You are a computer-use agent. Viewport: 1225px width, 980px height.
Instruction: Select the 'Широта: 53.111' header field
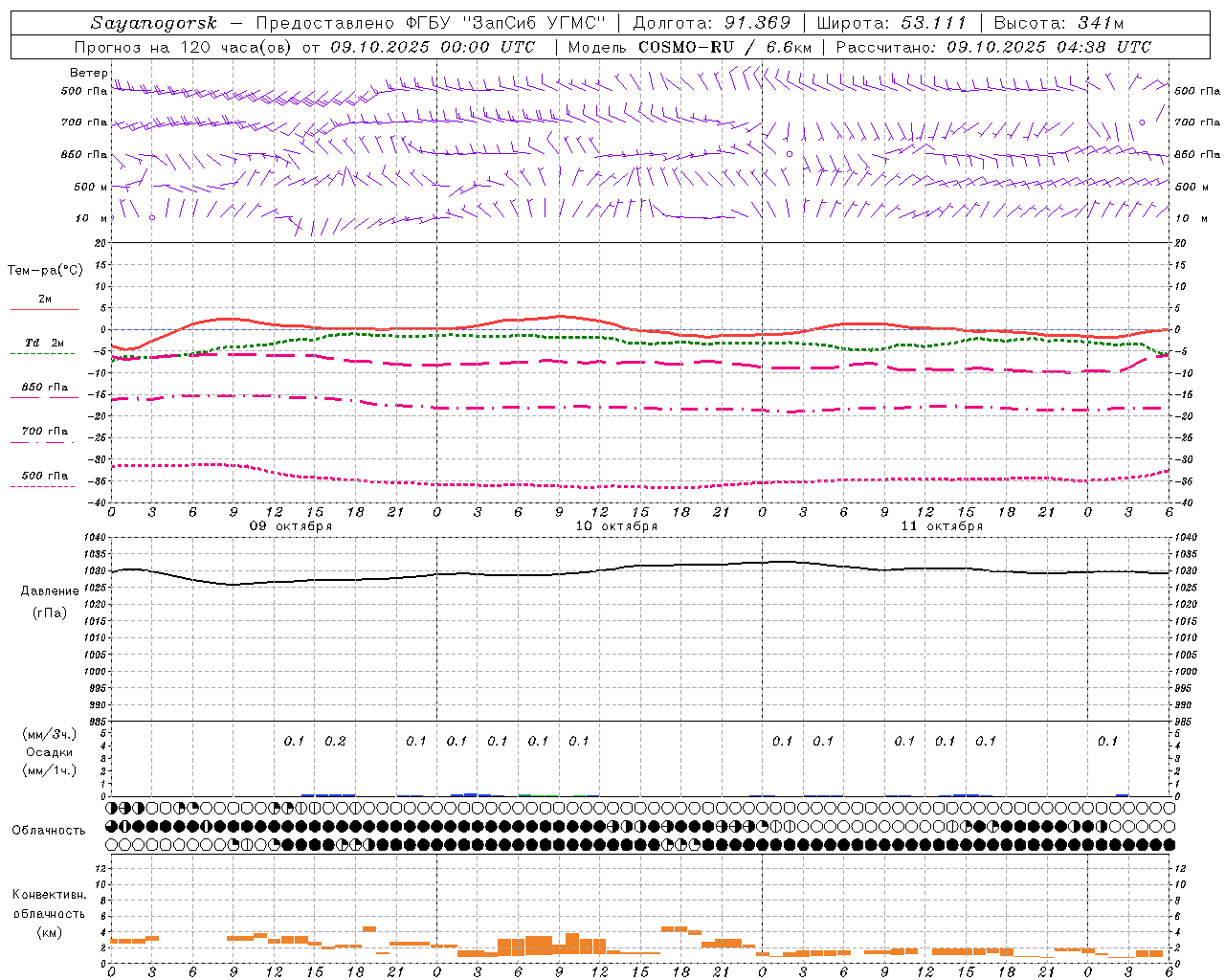pos(892,23)
